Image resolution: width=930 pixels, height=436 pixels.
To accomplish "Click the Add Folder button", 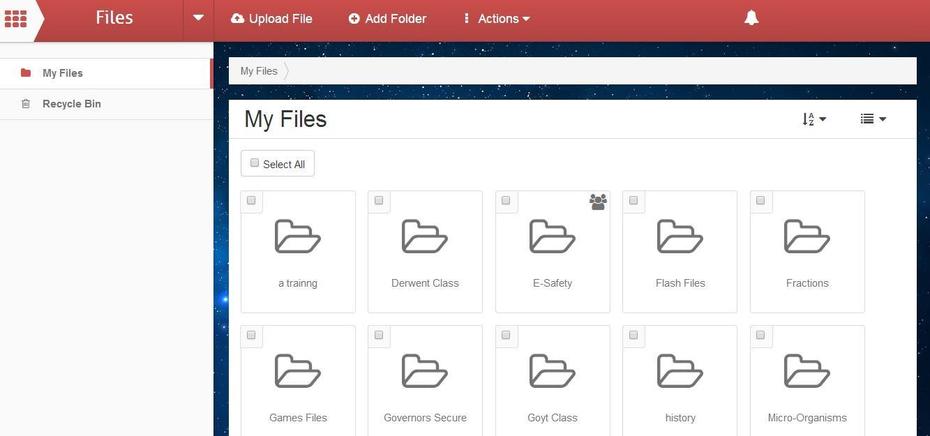I will [387, 19].
